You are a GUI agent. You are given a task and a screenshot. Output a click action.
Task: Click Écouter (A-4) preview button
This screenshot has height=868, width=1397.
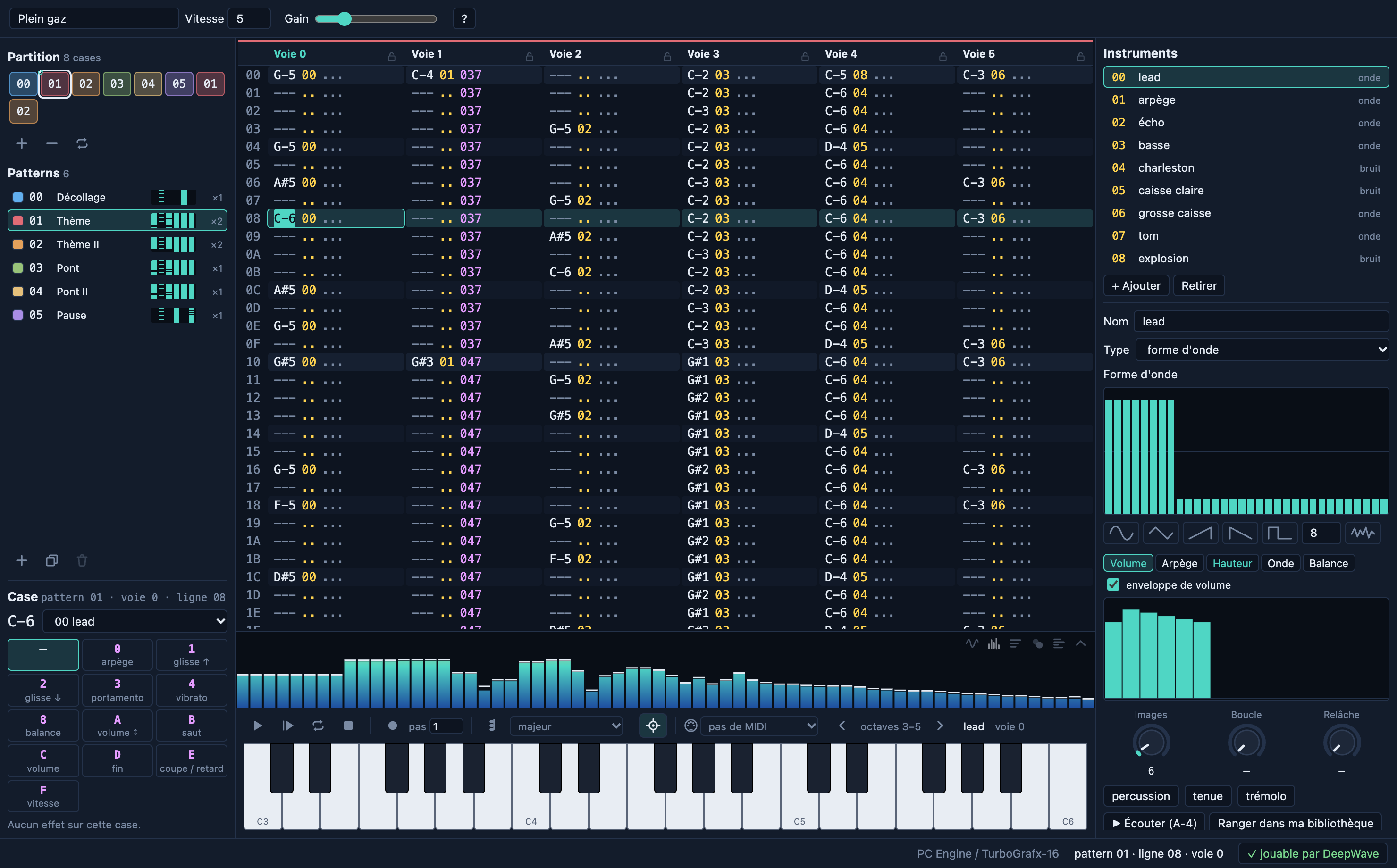click(x=1154, y=823)
